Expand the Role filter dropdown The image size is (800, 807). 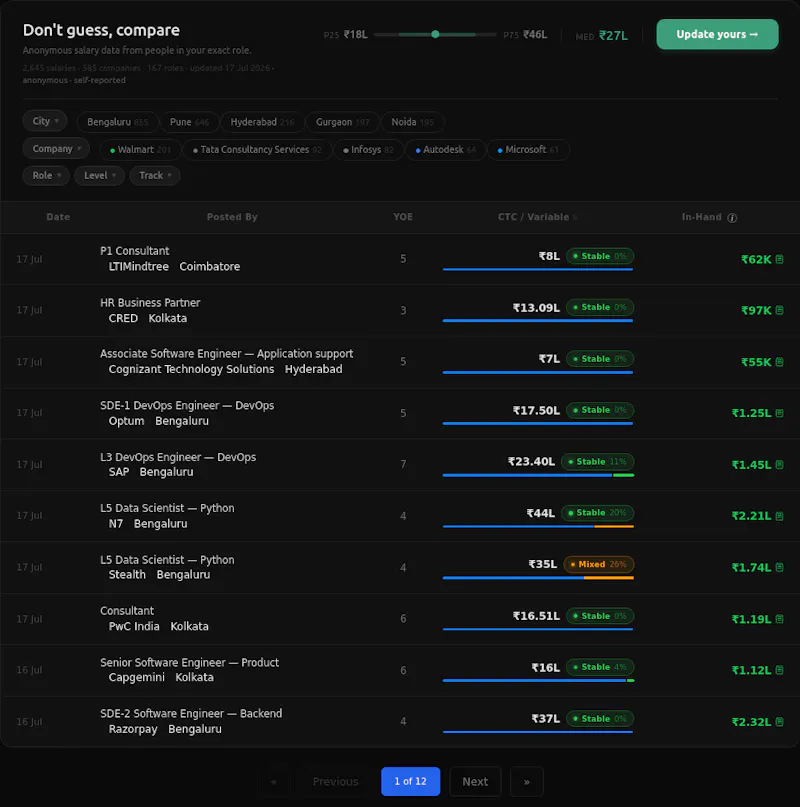46,176
